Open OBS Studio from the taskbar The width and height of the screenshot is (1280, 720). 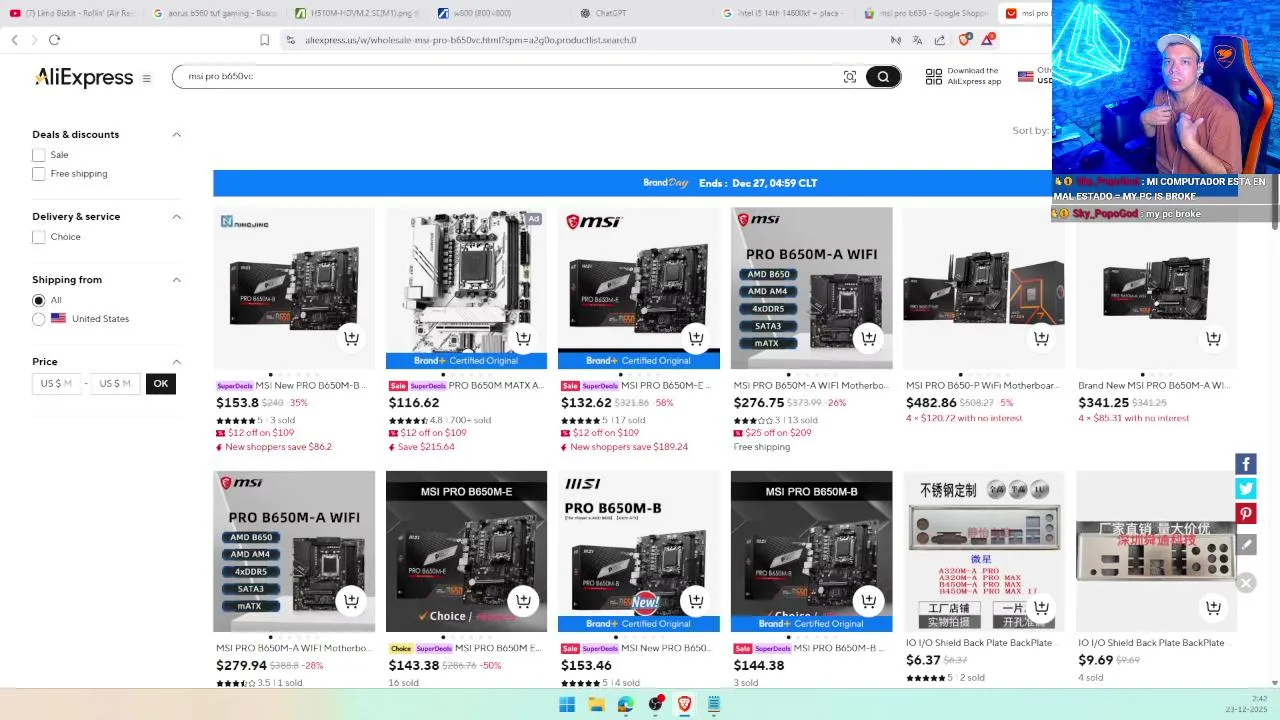tap(655, 704)
